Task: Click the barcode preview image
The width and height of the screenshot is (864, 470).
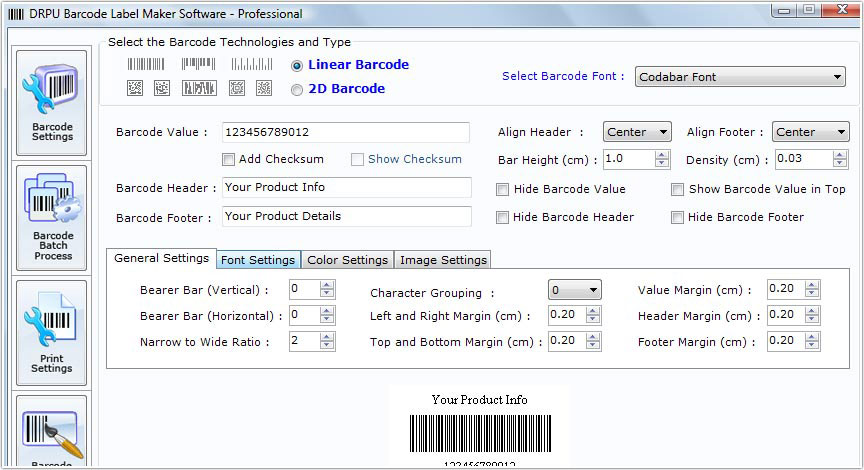Action: [x=480, y=434]
